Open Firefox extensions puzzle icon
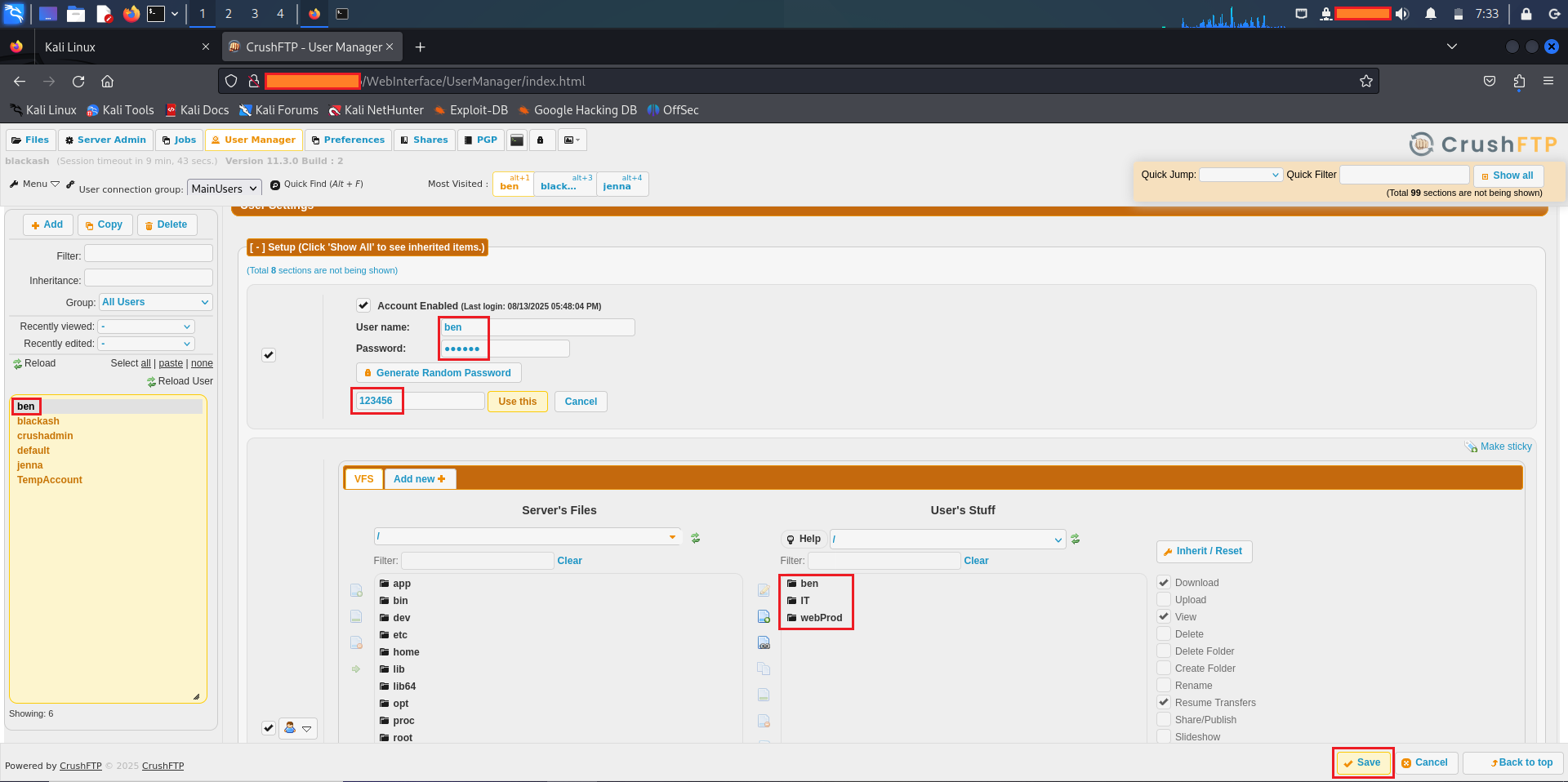This screenshot has width=1568, height=782. pos(1519,82)
